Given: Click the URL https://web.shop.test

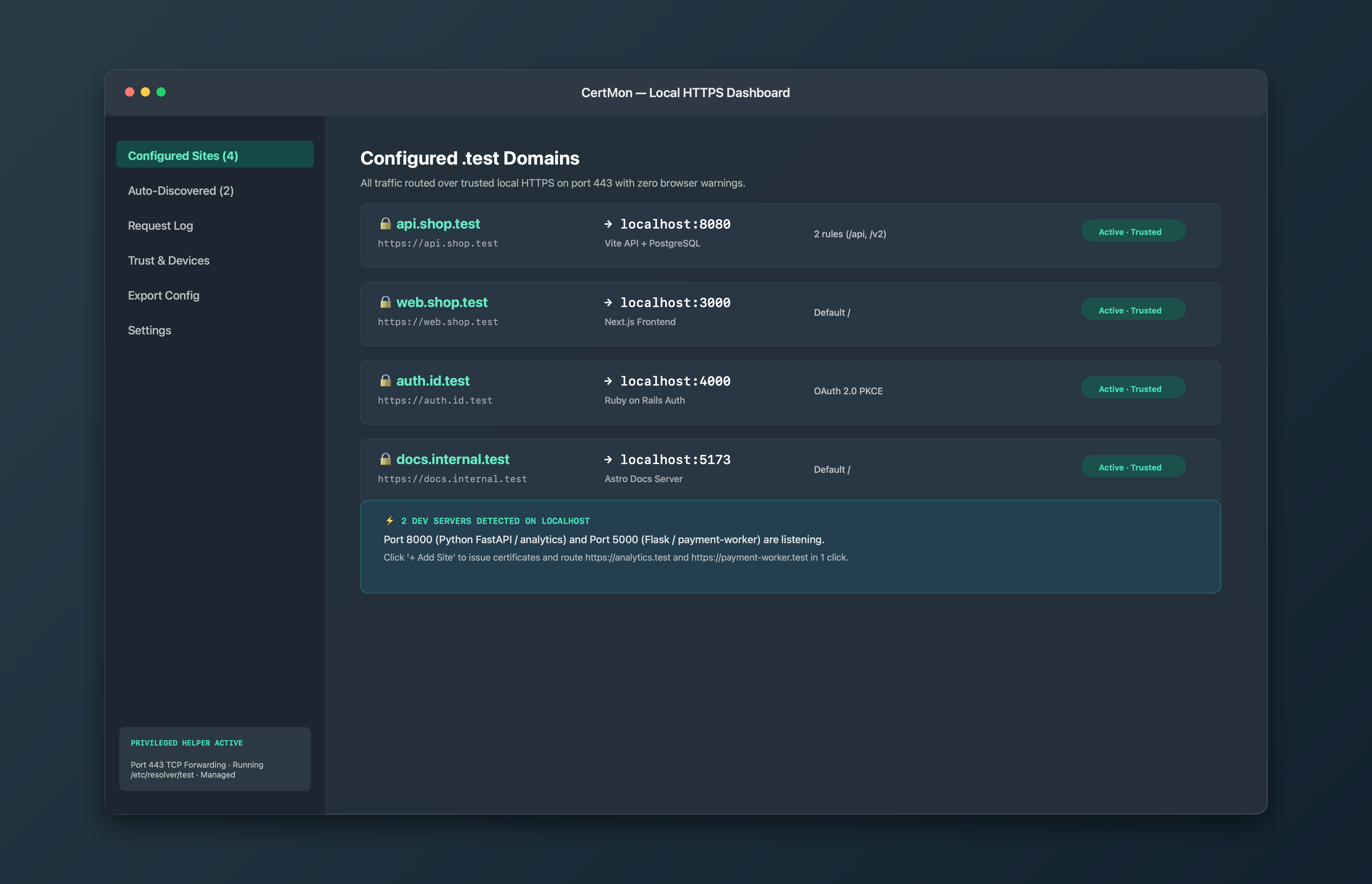Looking at the screenshot, I should (438, 322).
